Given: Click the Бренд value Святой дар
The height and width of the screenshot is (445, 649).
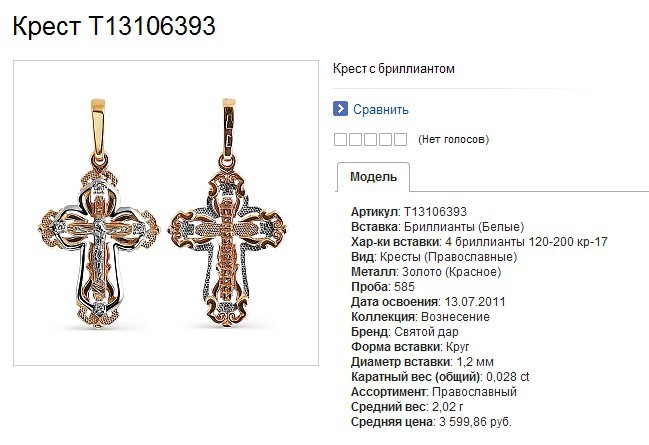Looking at the screenshot, I should (426, 332).
